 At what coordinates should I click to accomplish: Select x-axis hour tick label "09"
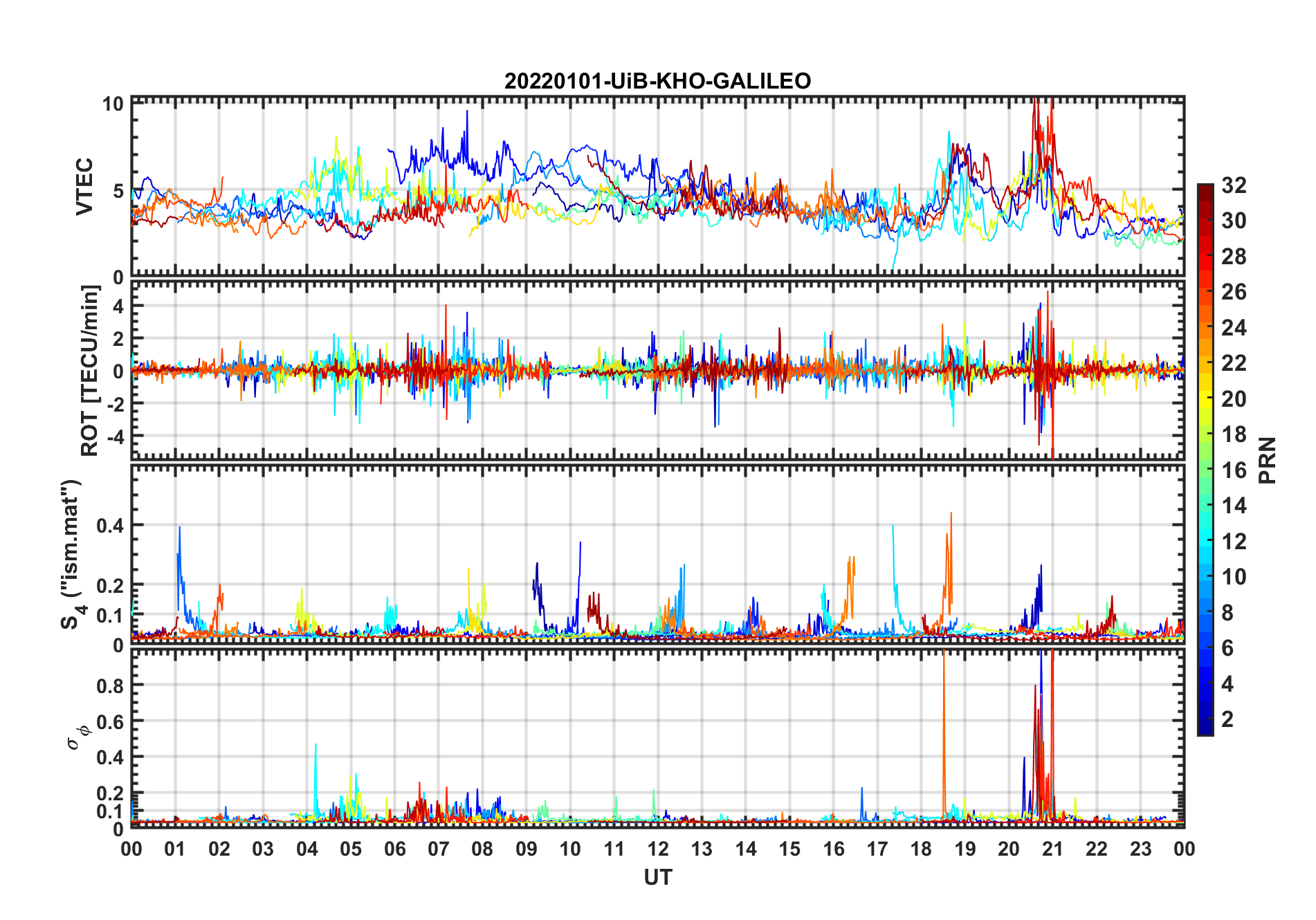click(x=526, y=849)
